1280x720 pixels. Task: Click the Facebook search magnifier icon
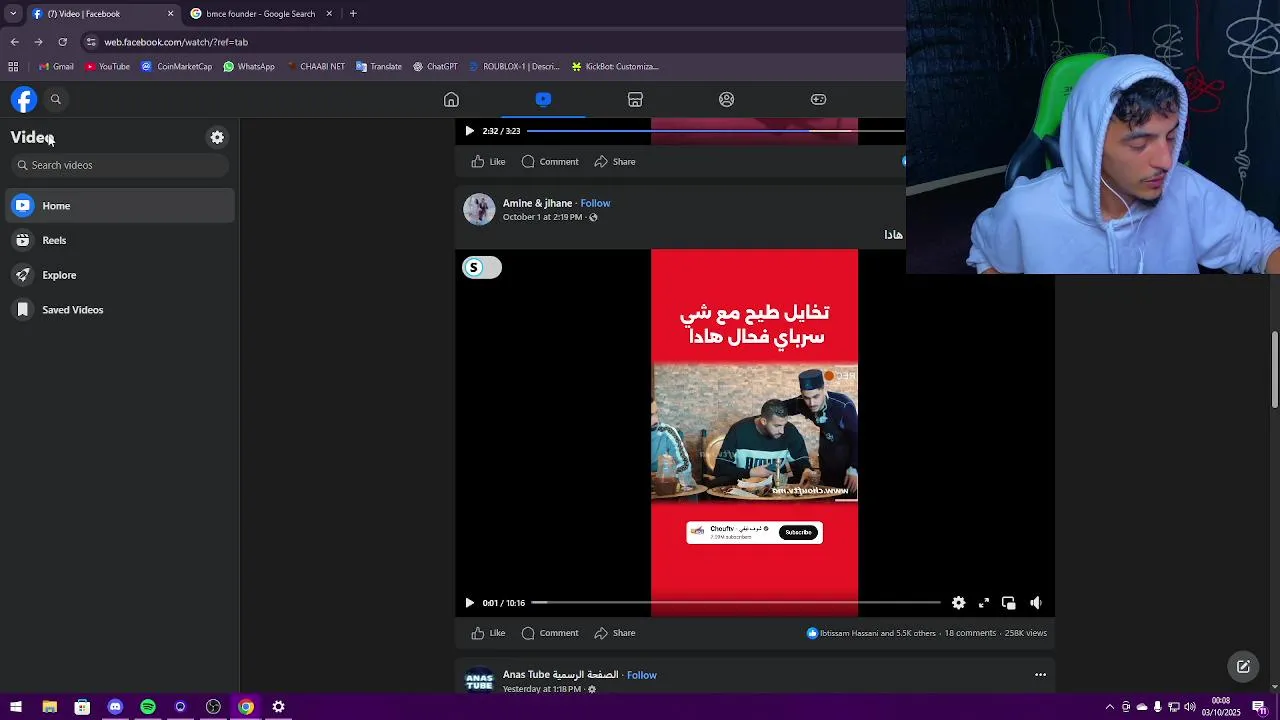[56, 99]
